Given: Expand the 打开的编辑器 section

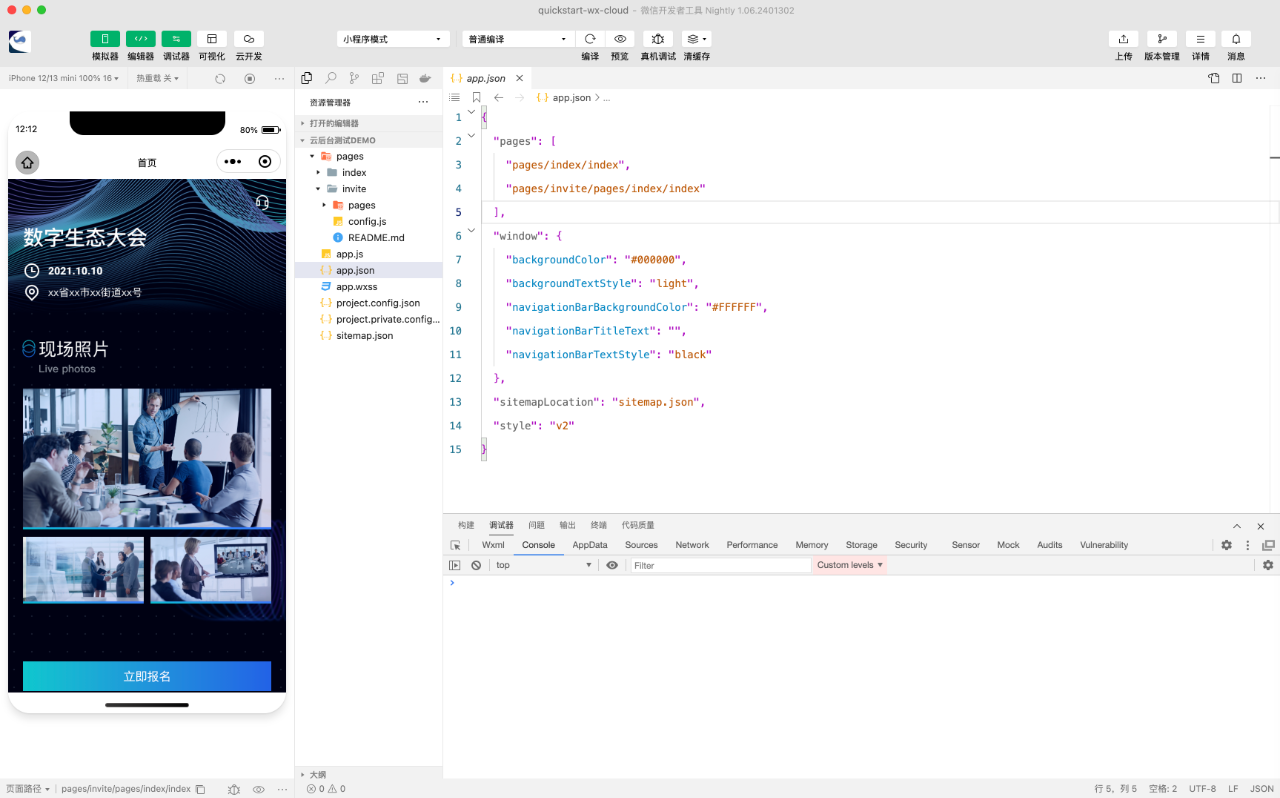Looking at the screenshot, I should click(x=369, y=123).
